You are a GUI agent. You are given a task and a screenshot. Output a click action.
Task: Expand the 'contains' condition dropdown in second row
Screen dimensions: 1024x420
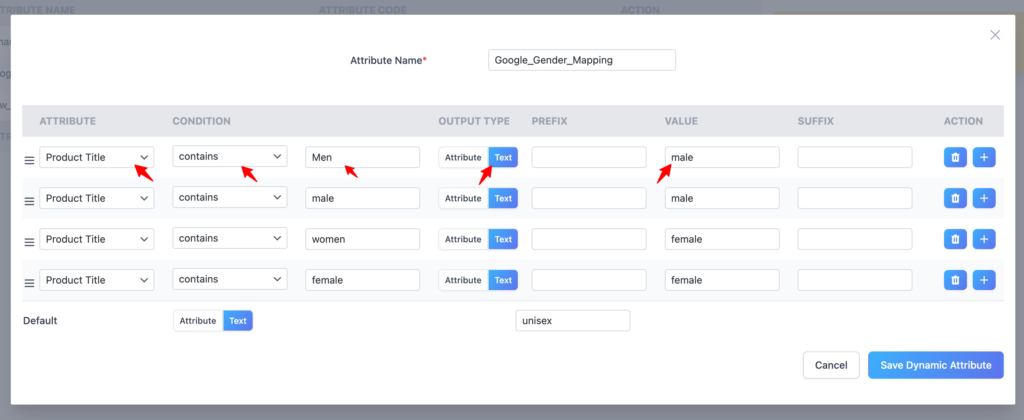pyautogui.click(x=230, y=198)
